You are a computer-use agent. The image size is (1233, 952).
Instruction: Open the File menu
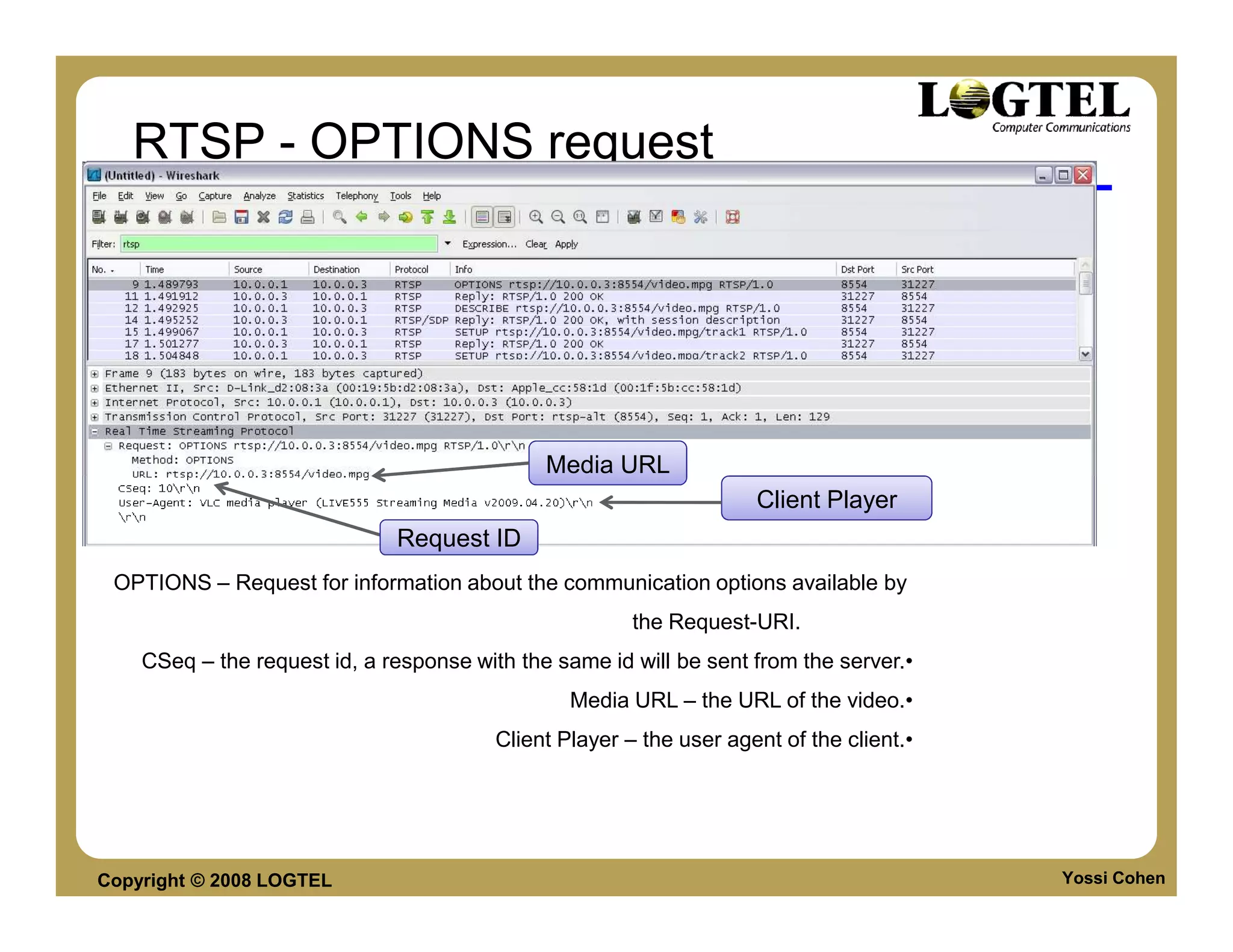99,196
